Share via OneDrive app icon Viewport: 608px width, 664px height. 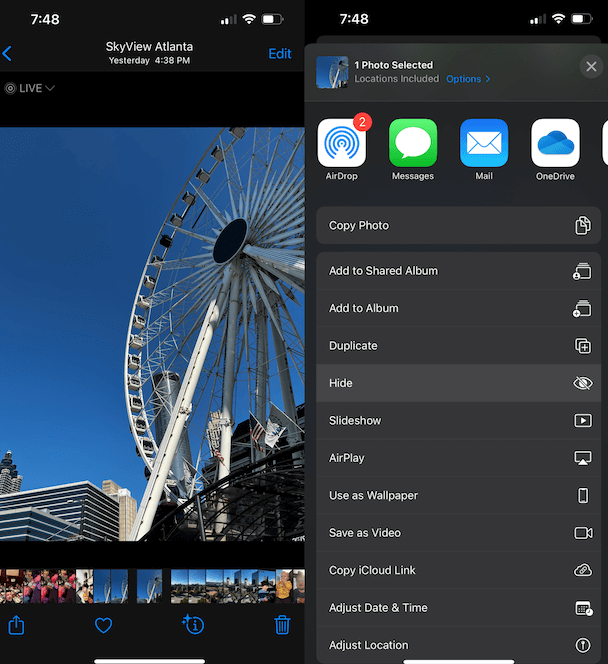pos(555,143)
